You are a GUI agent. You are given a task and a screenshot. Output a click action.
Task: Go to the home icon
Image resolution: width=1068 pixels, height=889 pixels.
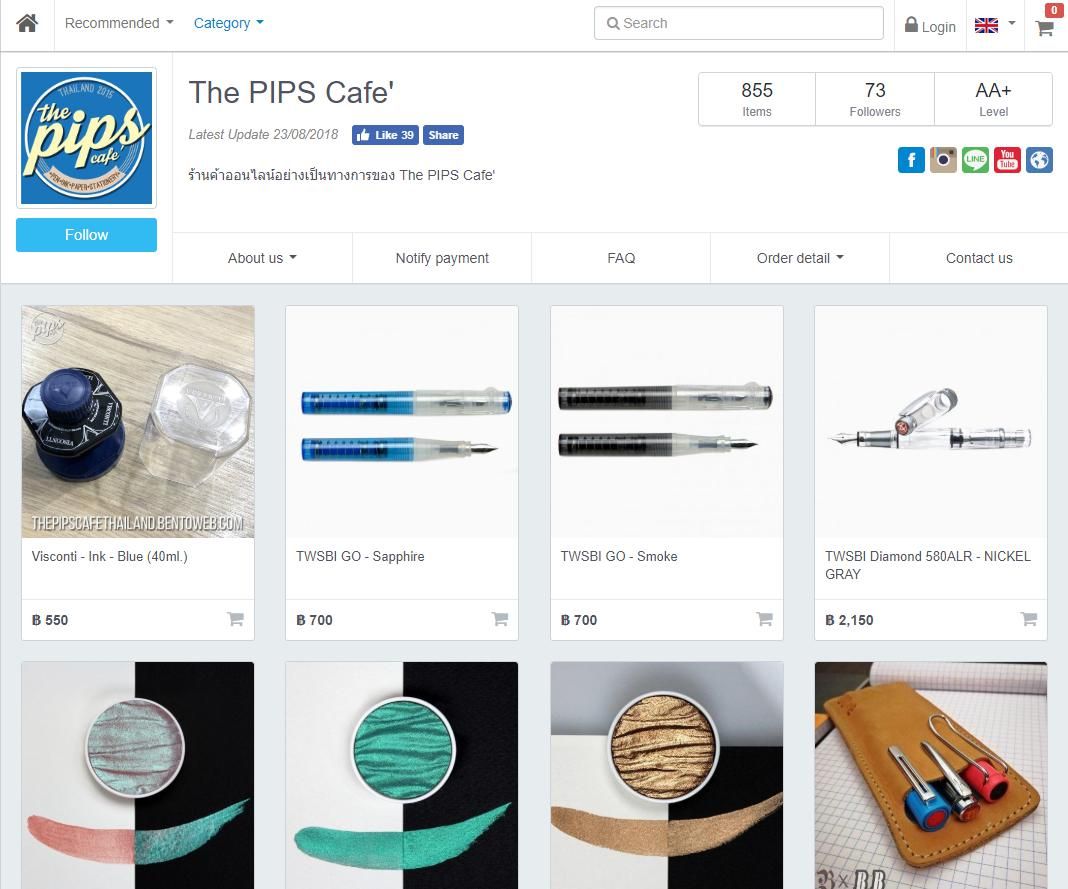click(x=27, y=23)
